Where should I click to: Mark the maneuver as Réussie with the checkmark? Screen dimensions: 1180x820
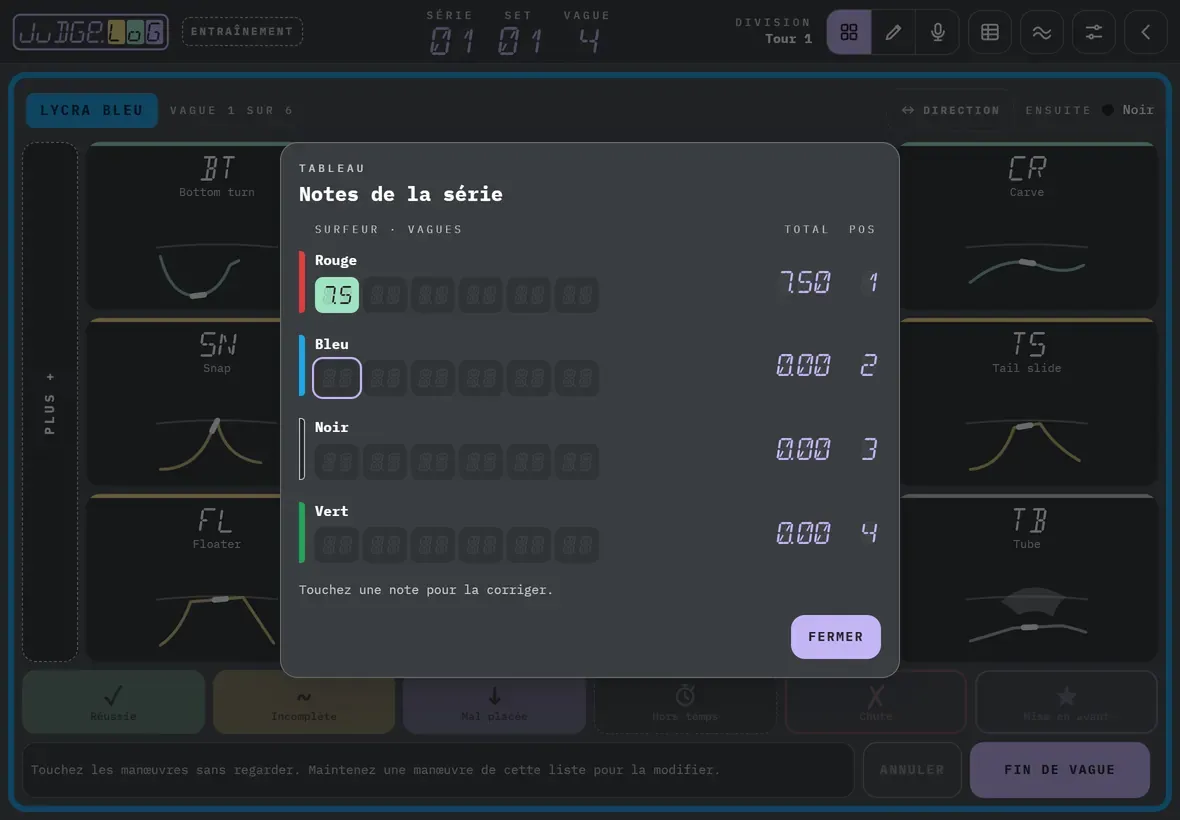(114, 702)
